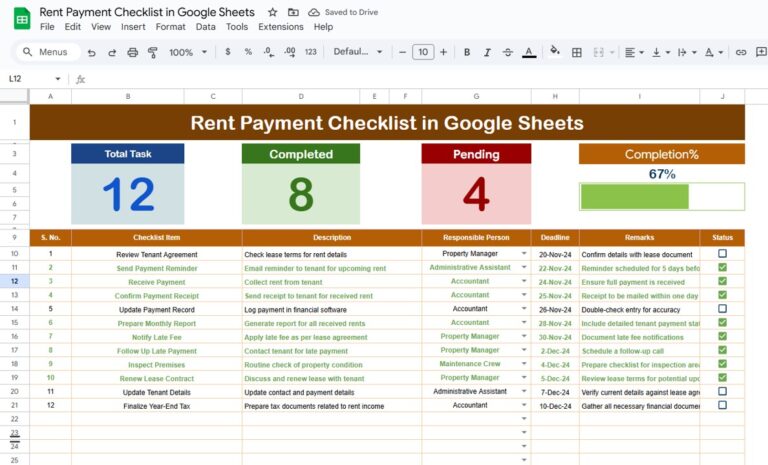Open the borders tool

(x=577, y=52)
